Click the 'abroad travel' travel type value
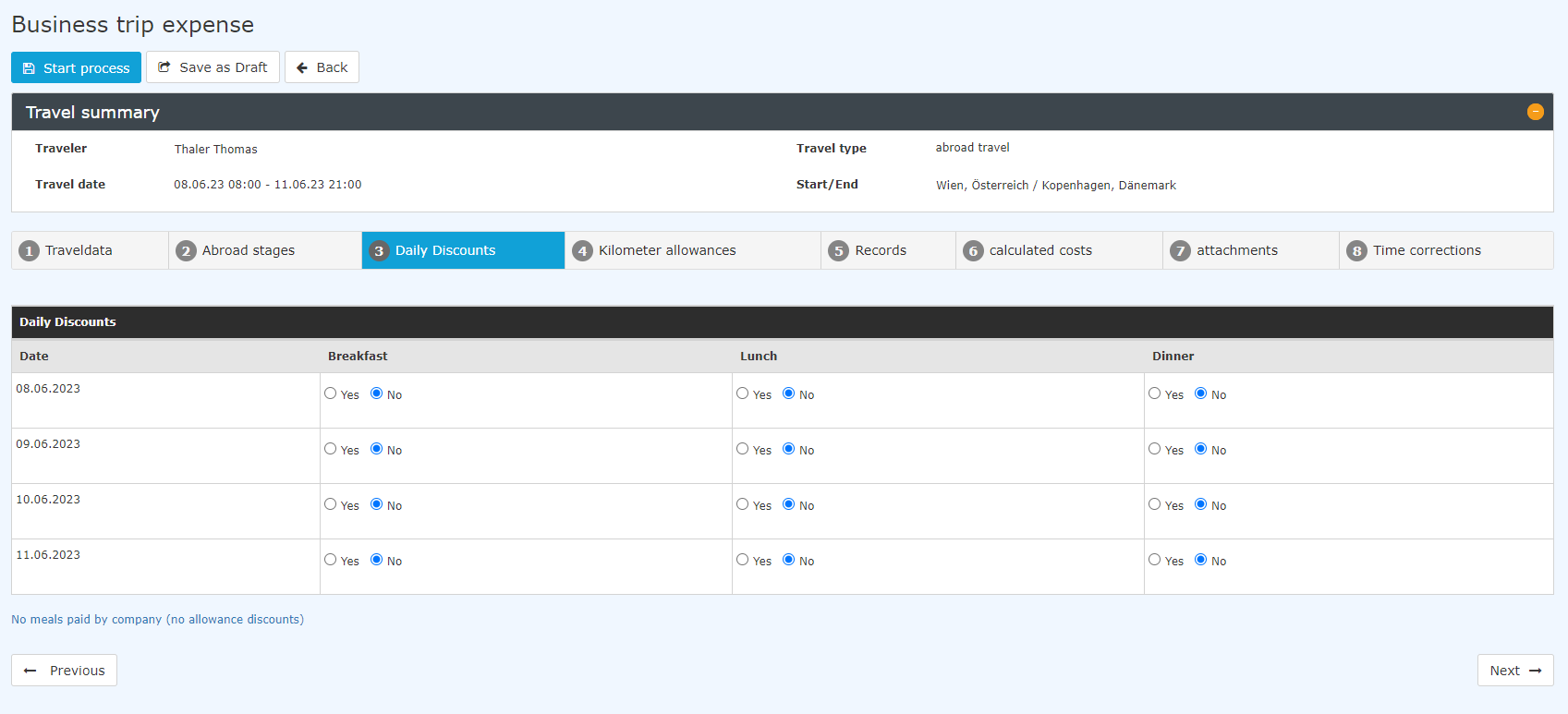Viewport: 1568px width, 714px height. [972, 148]
